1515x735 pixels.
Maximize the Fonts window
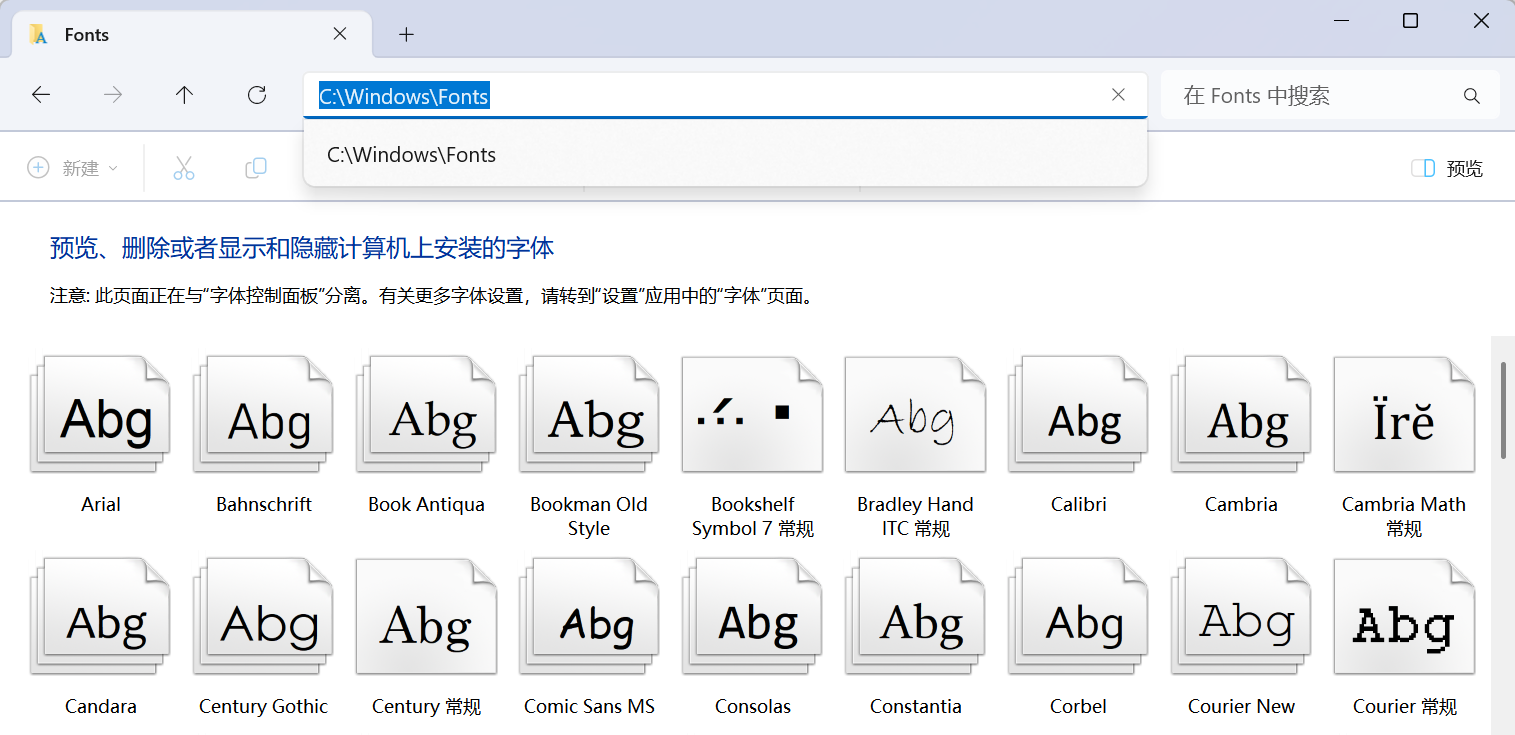1410,20
